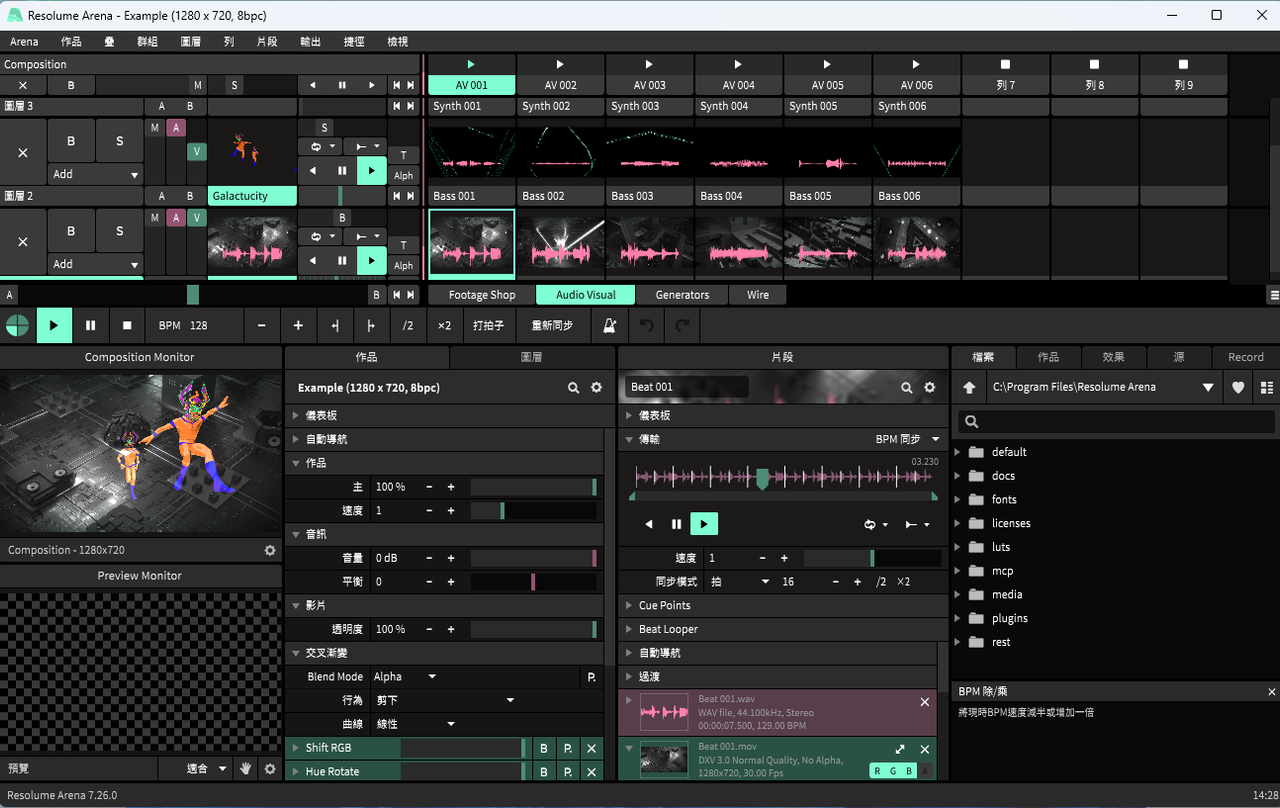Viewport: 1280px width, 808px height.
Task: Open Composition Monitor settings gear
Action: pyautogui.click(x=269, y=550)
